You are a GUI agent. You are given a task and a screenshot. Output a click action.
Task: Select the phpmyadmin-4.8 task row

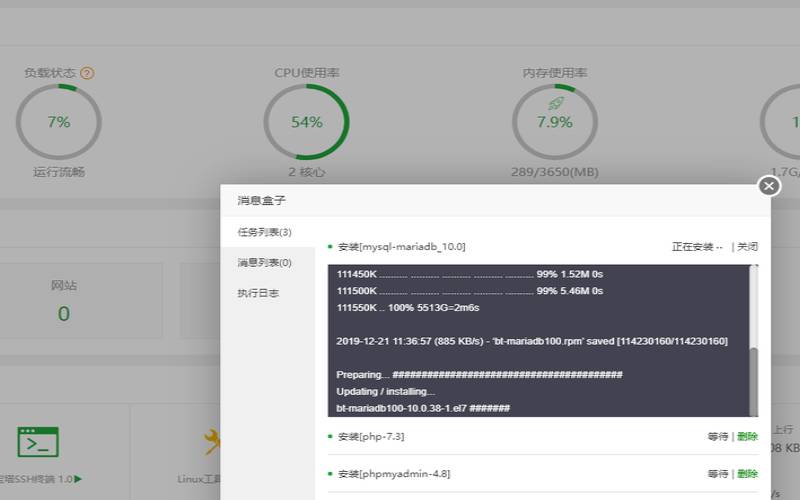click(x=543, y=474)
